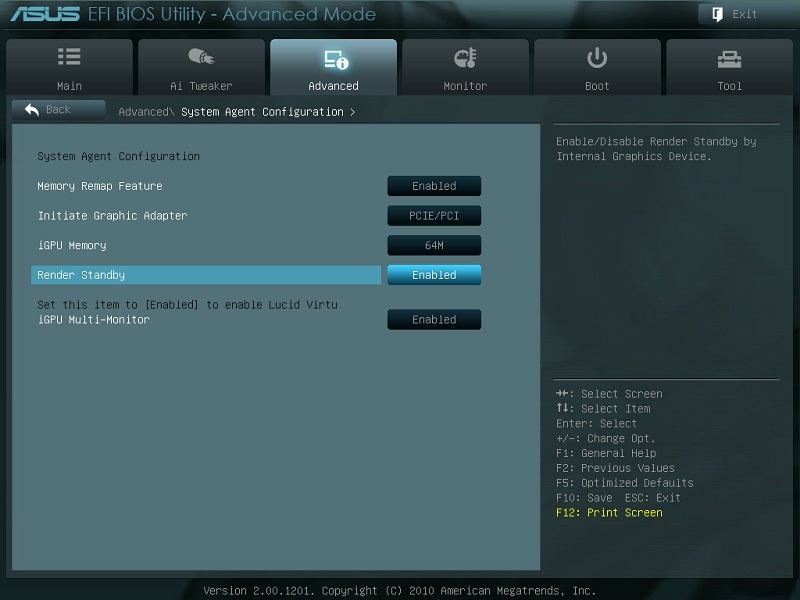This screenshot has width=800, height=600.
Task: Open Initiate Graphic Adapter PCIE/PCI dropdown
Action: coord(434,216)
